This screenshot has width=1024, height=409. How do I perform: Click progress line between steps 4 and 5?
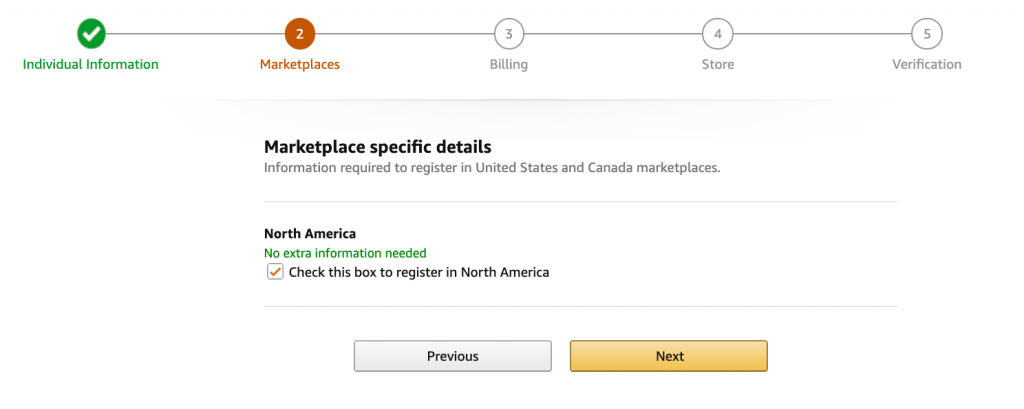point(822,34)
